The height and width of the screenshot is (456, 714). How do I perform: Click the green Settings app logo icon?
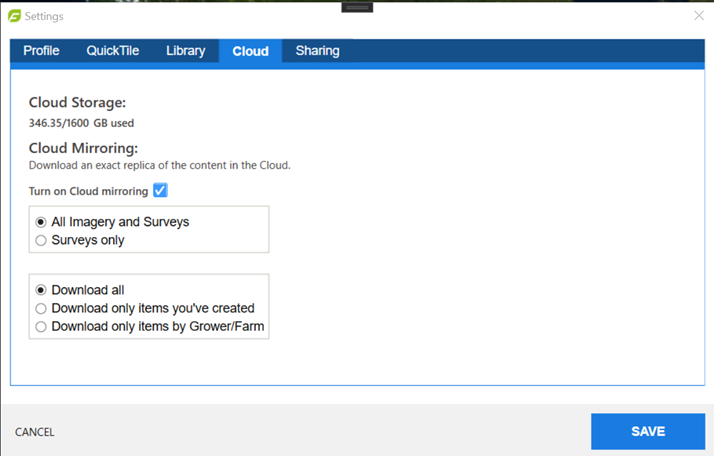(x=14, y=15)
